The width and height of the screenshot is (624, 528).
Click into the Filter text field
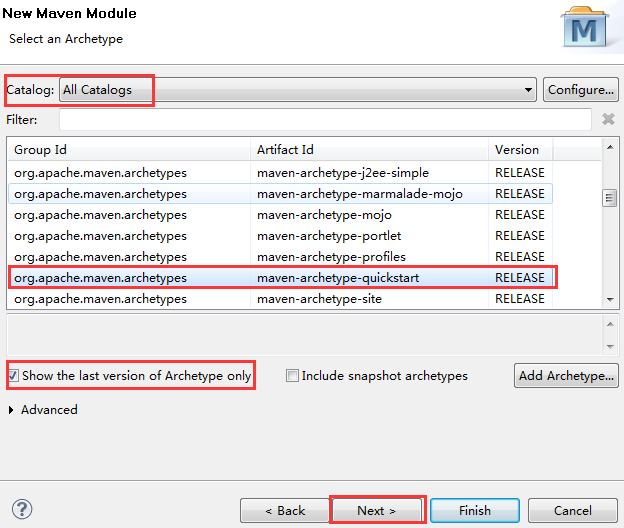[x=325, y=119]
